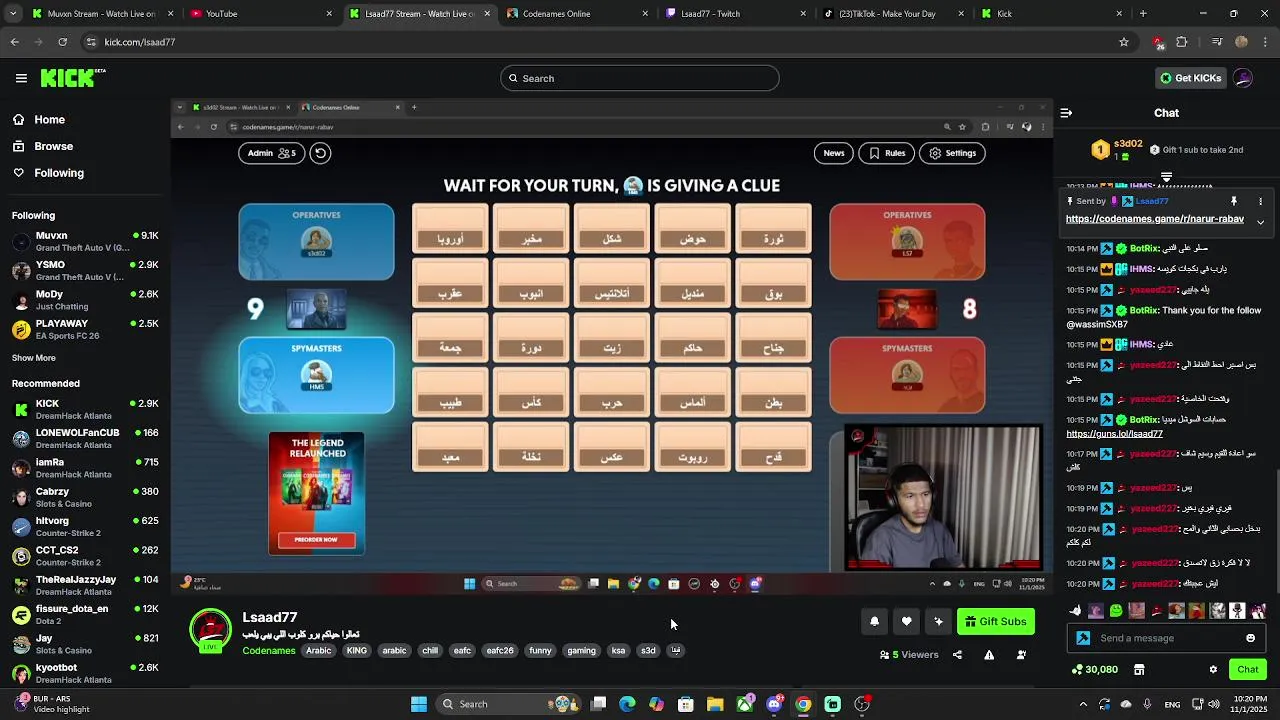Viewport: 1280px width, 720px height.
Task: Click the user profile avatar top right
Action: 1243,78
